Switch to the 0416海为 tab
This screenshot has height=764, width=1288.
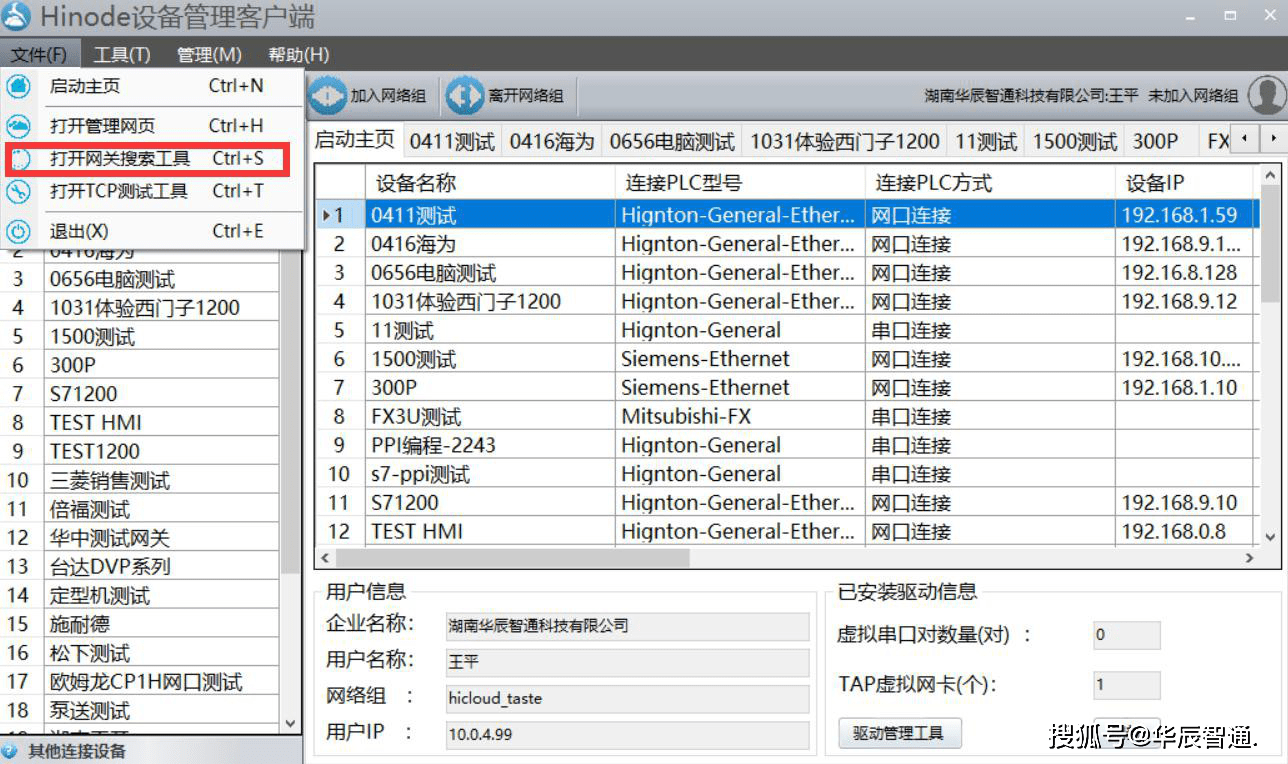551,142
